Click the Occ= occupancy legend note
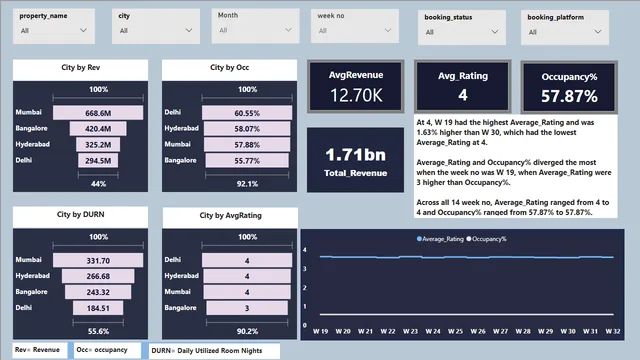The width and height of the screenshot is (640, 360). coord(108,350)
